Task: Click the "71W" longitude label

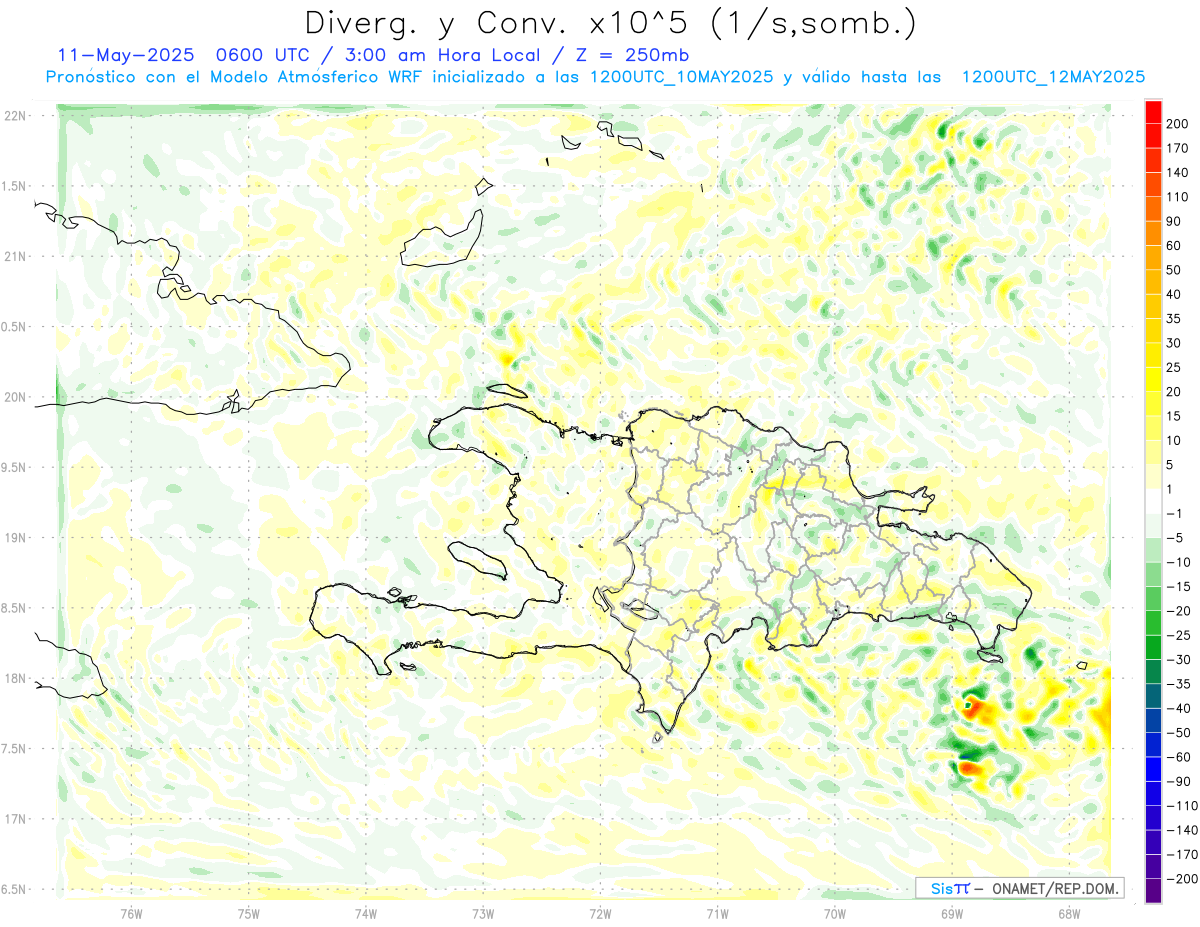Action: pos(717,913)
